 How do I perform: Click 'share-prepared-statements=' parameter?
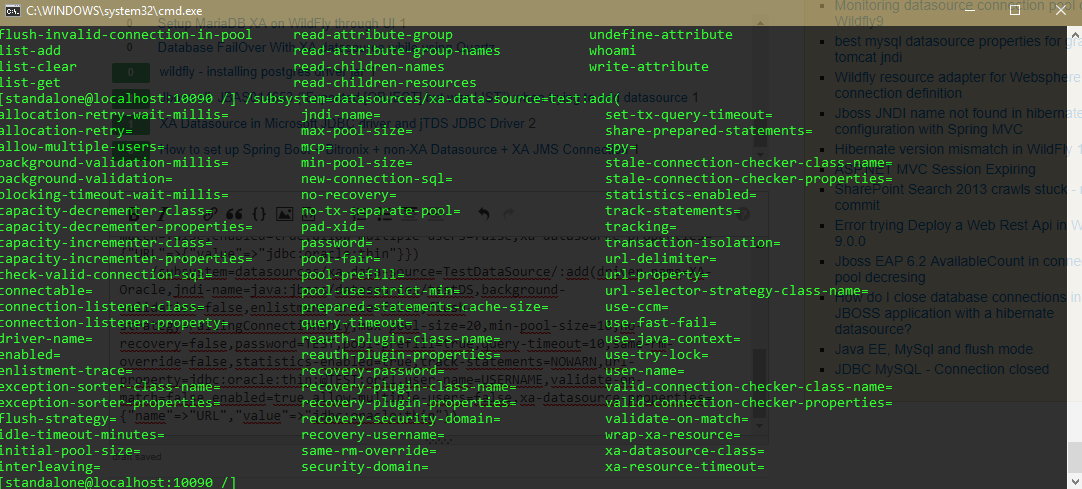(709, 130)
